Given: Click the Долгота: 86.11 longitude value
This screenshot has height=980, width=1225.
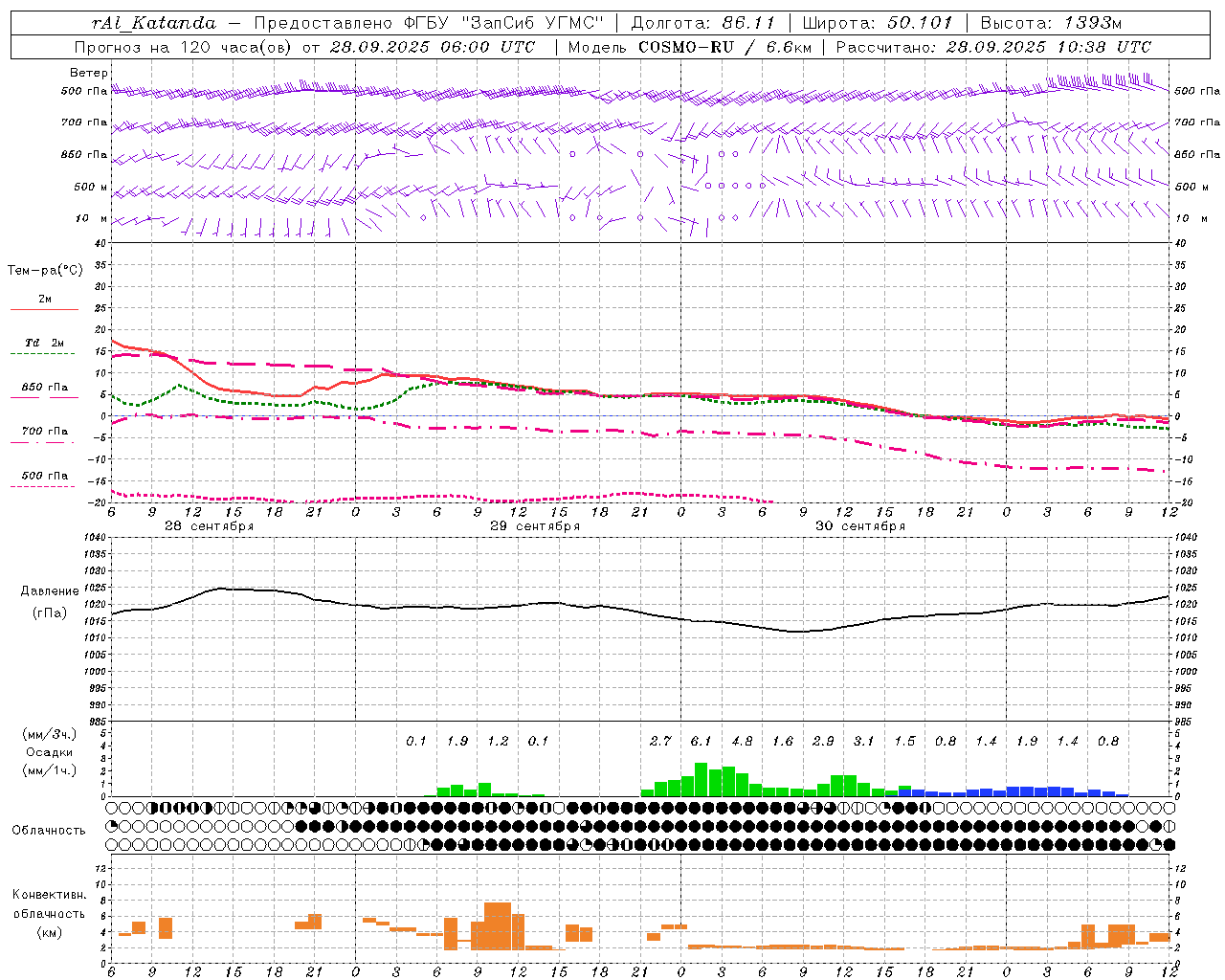Looking at the screenshot, I should click(x=702, y=23).
